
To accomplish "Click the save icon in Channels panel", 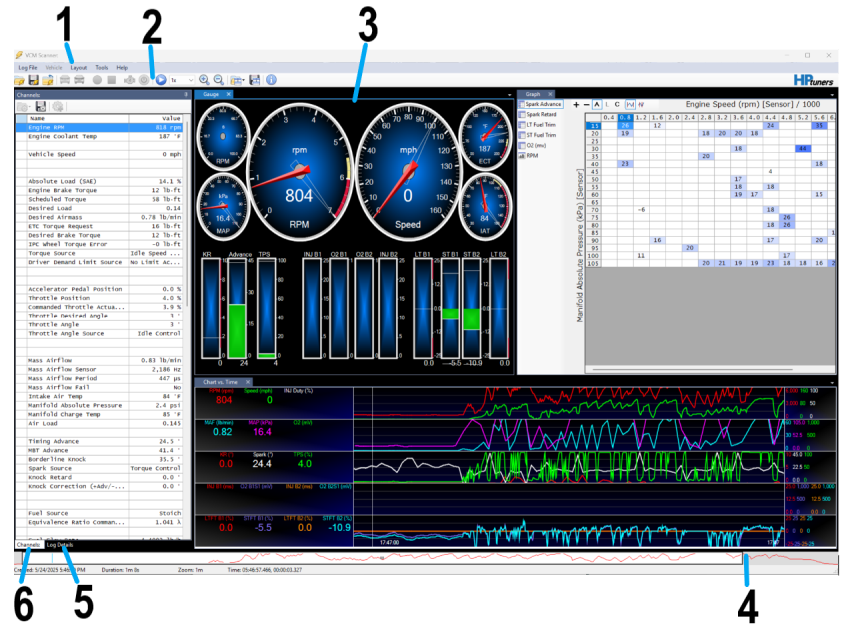I will (x=41, y=106).
